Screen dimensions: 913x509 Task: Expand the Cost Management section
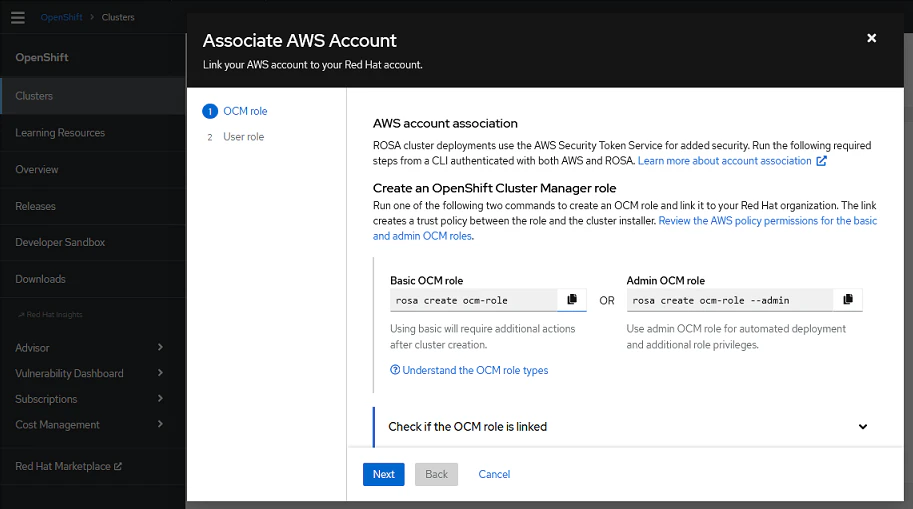(161, 425)
